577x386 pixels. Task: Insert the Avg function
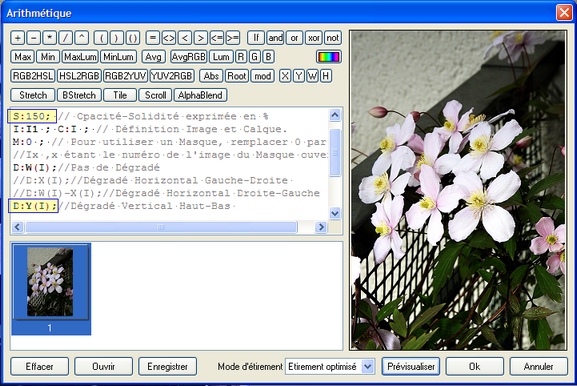(153, 57)
